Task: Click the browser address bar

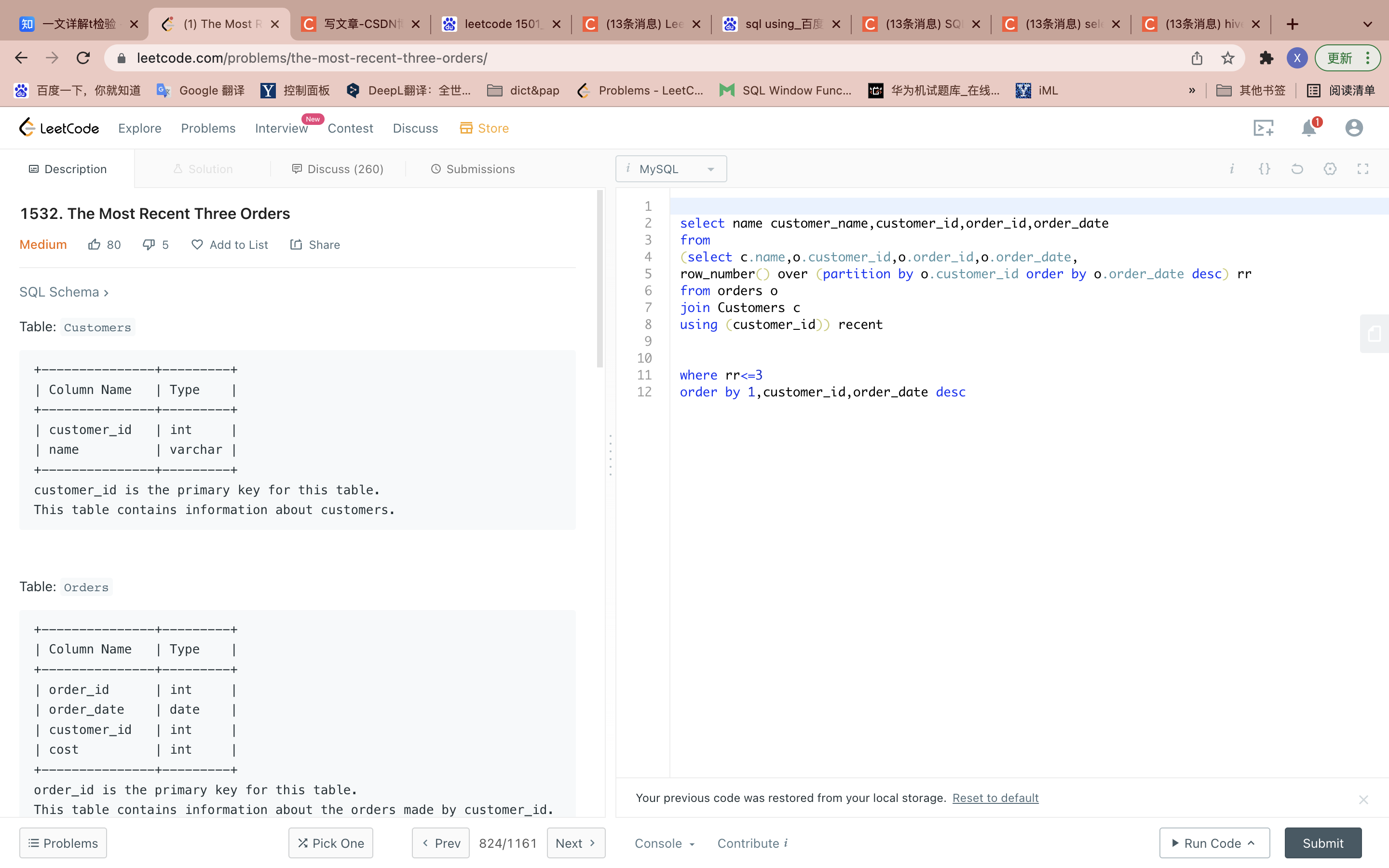Action: 631,58
